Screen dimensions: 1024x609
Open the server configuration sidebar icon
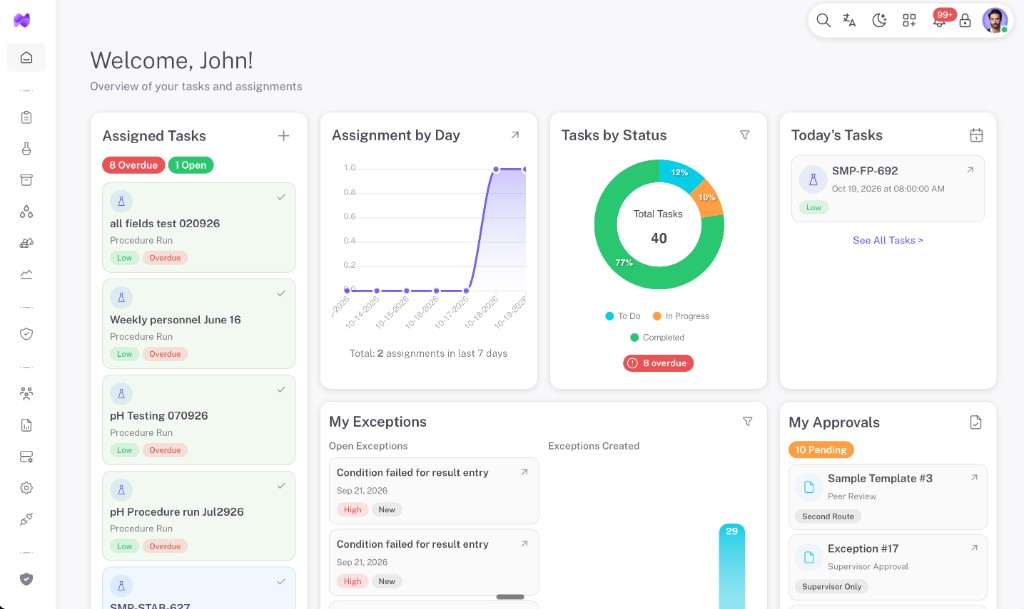click(26, 457)
